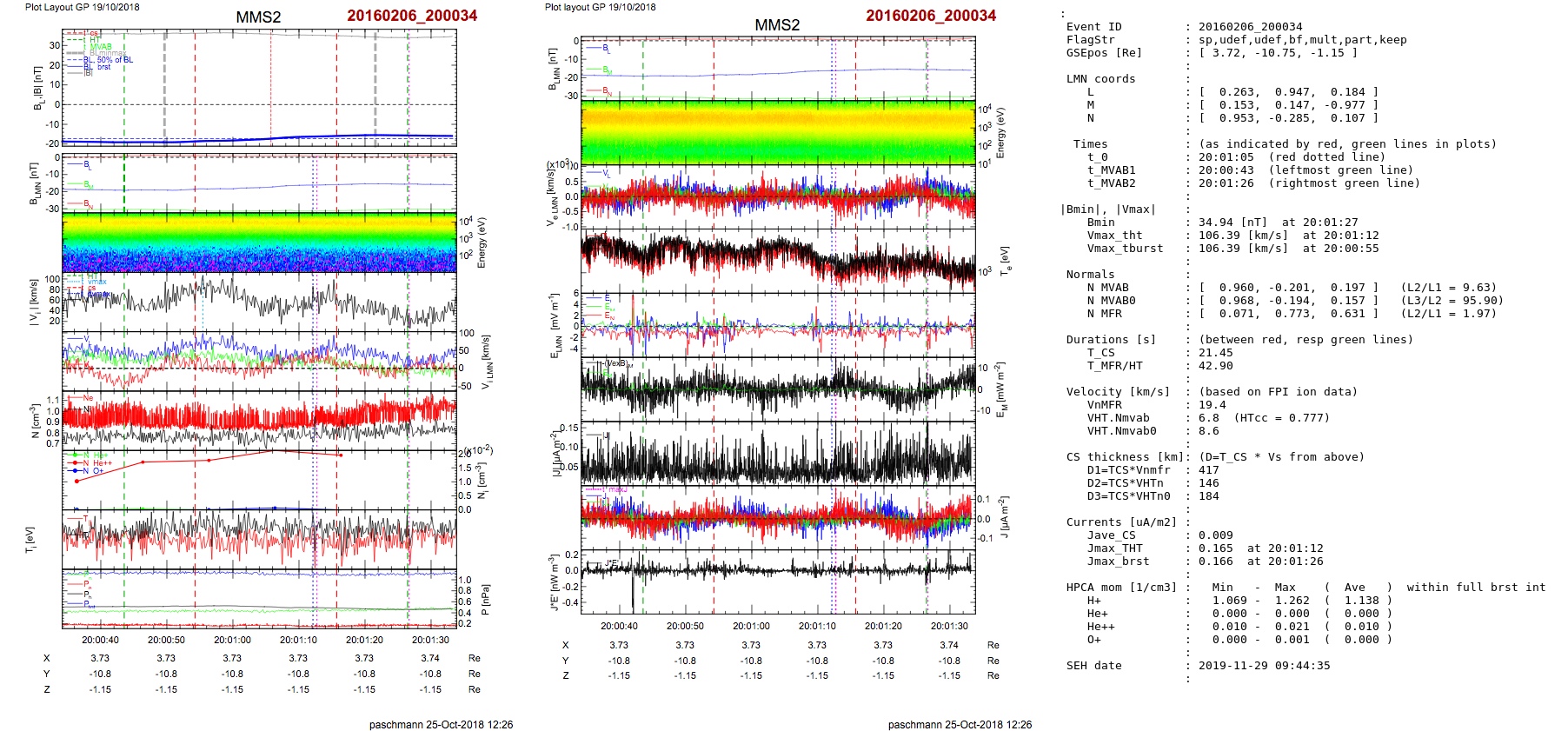Click the LMN coords heading
Image resolution: width=1568 pixels, height=731 pixels.
pyautogui.click(x=1100, y=79)
